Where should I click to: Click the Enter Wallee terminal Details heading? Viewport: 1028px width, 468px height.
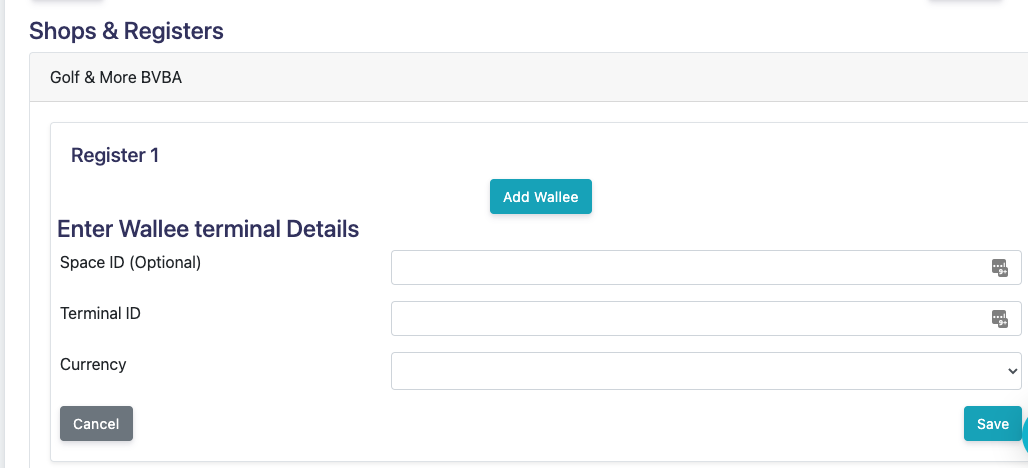pos(208,229)
